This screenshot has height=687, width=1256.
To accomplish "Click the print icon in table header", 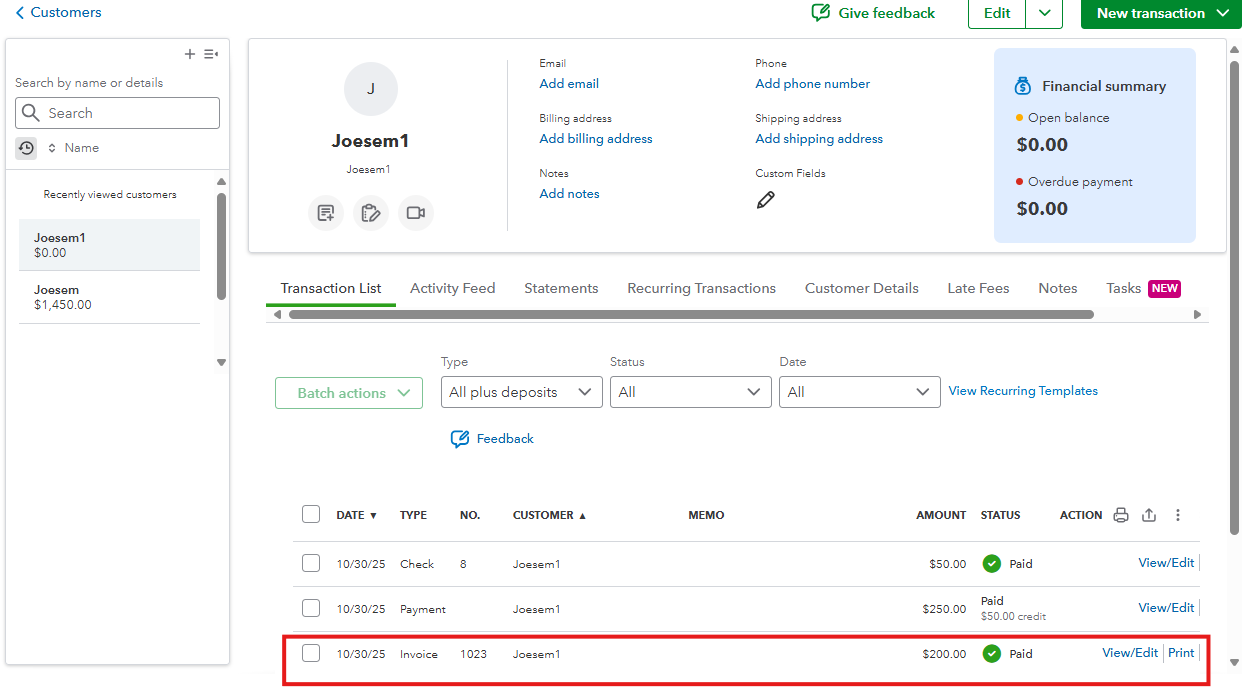I will (x=1121, y=515).
